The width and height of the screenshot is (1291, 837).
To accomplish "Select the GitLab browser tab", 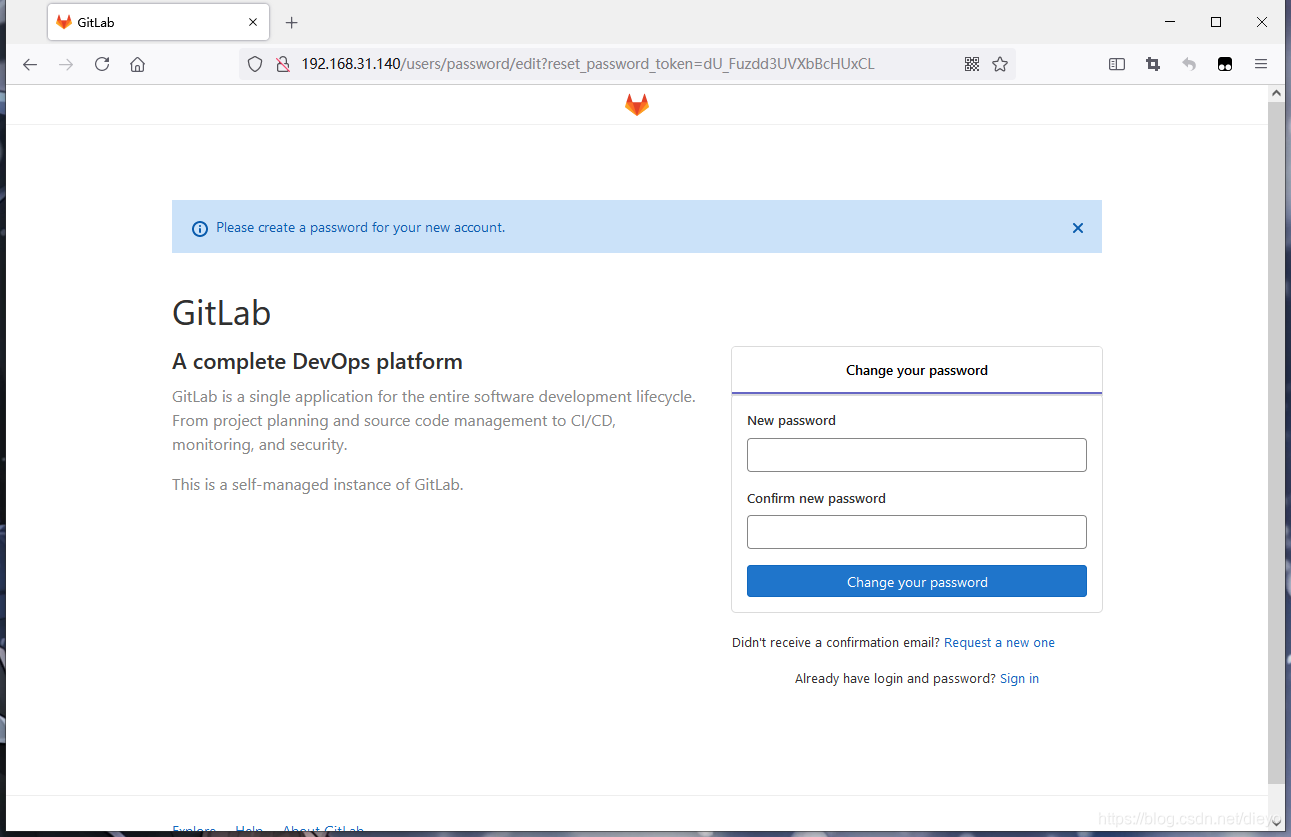I will point(158,22).
